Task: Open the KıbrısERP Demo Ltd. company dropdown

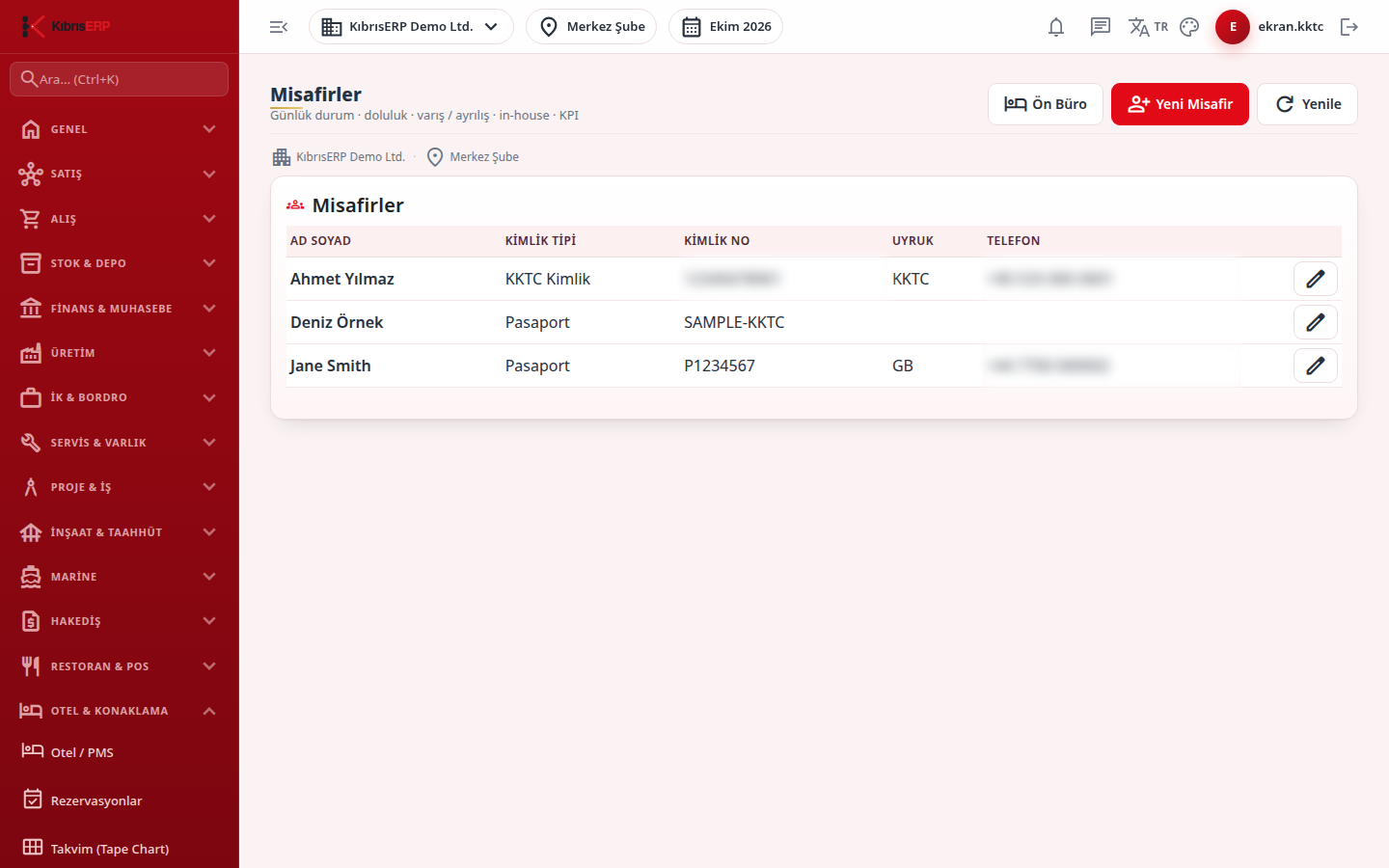Action: tap(411, 27)
